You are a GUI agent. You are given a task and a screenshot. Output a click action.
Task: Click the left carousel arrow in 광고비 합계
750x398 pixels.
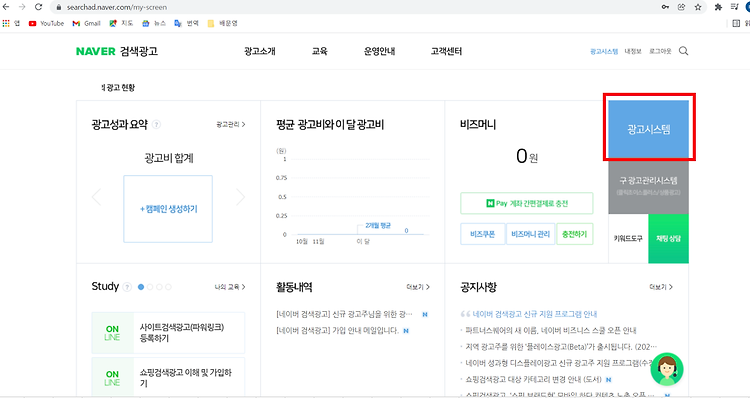pos(97,197)
